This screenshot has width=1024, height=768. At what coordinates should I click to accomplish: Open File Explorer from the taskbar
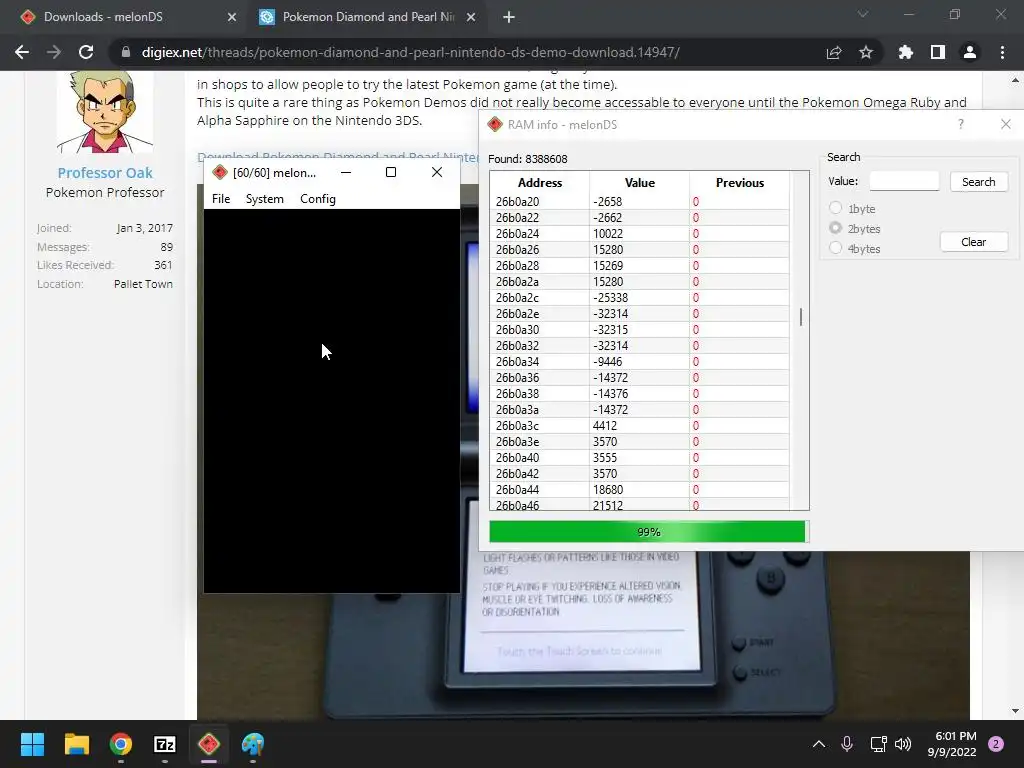76,744
